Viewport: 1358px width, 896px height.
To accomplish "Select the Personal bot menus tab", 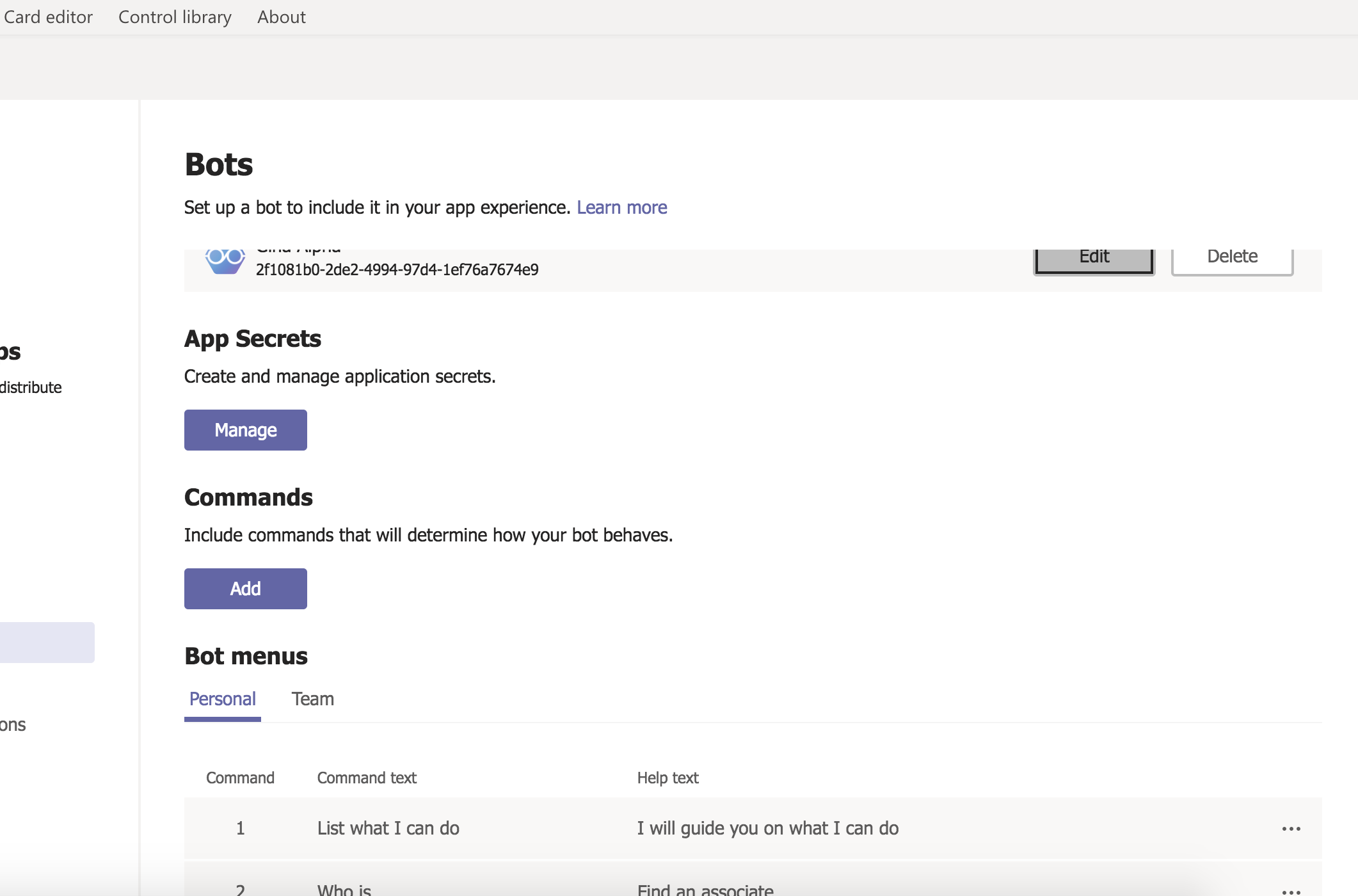I will (222, 699).
